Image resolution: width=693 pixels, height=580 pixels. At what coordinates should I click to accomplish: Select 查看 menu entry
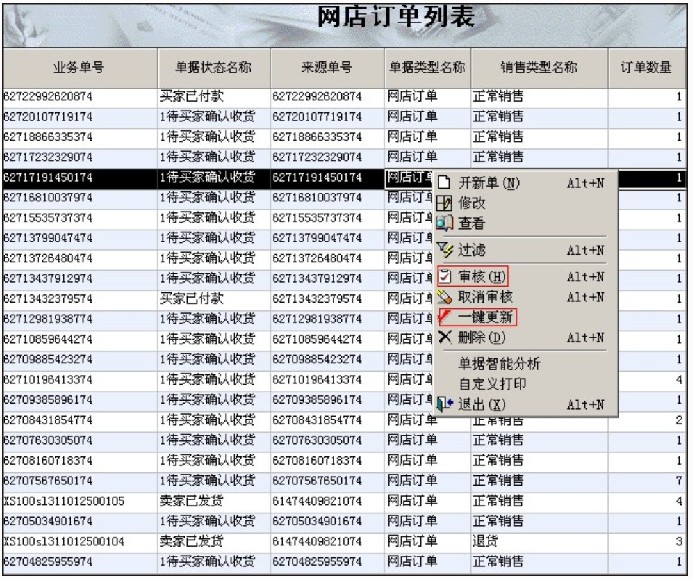coord(525,223)
